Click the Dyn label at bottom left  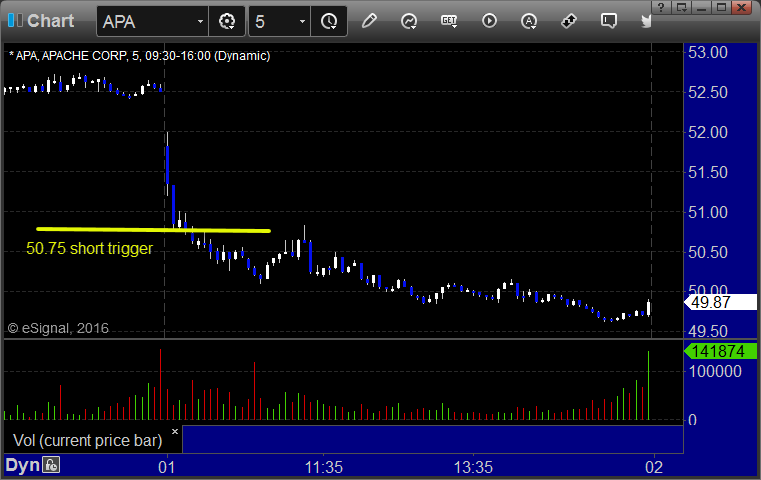point(22,465)
